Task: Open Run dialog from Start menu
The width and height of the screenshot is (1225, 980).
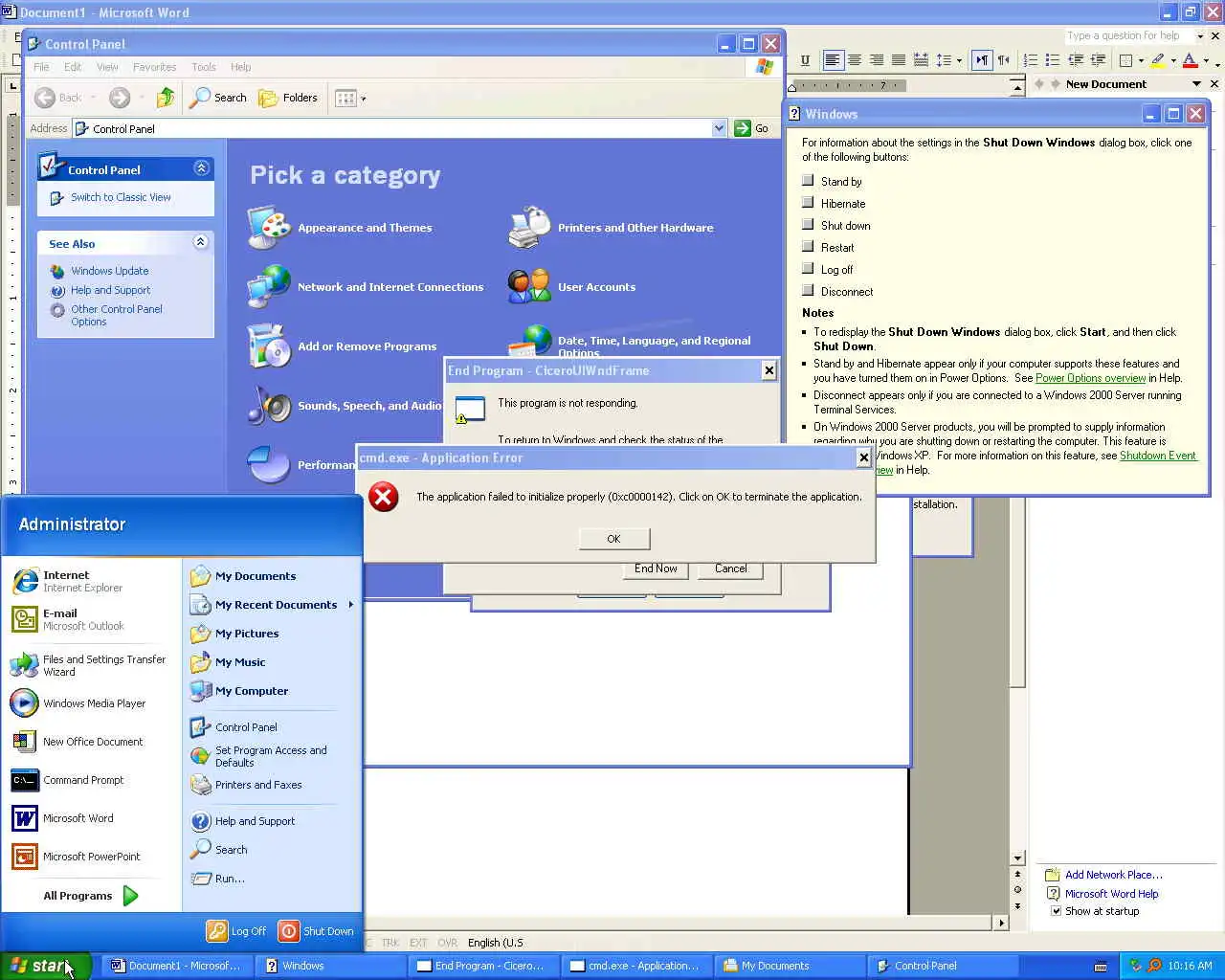Action: 218,879
